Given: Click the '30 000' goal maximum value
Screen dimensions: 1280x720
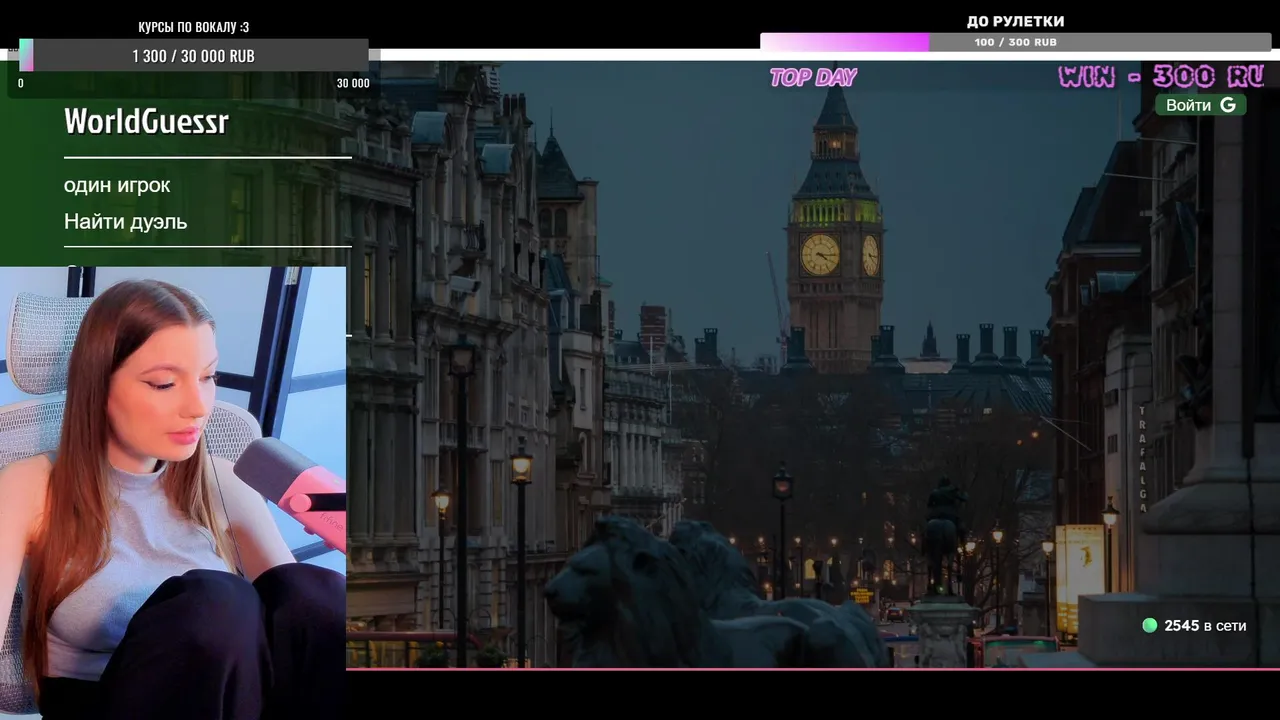Looking at the screenshot, I should [x=353, y=83].
